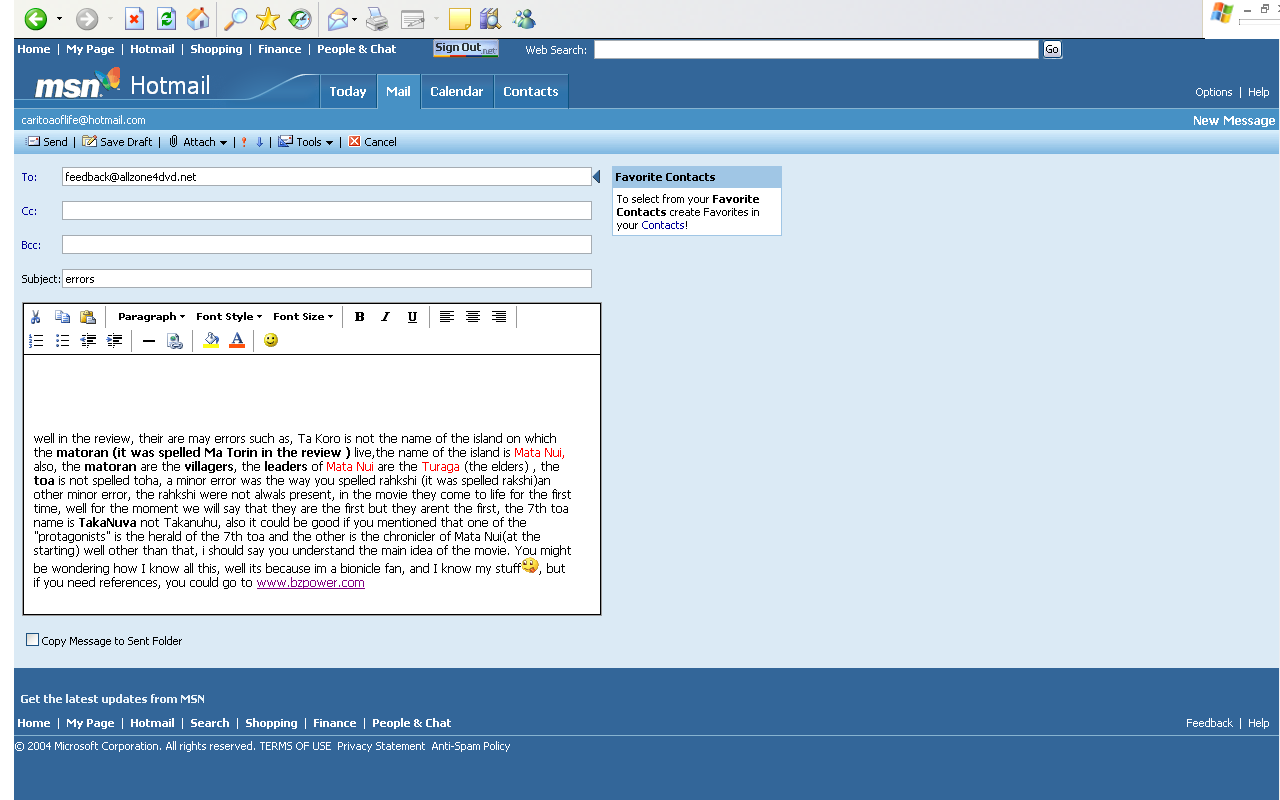The height and width of the screenshot is (800, 1280).
Task: Underline the selected message text
Action: click(412, 317)
